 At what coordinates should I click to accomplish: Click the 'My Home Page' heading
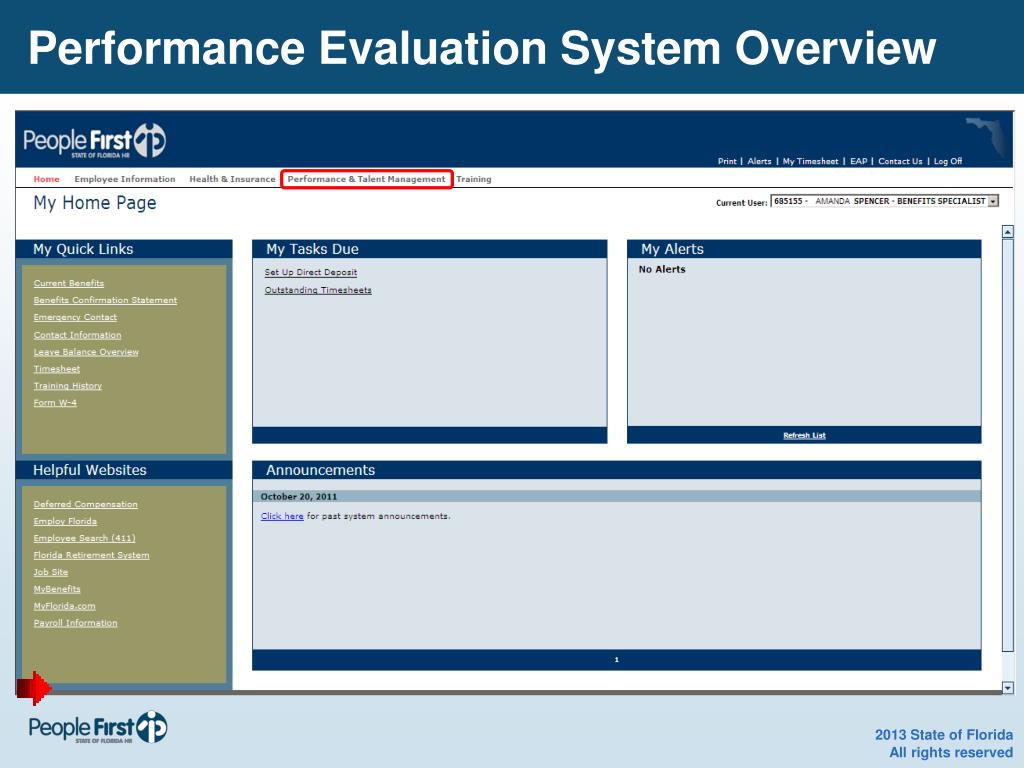point(95,203)
